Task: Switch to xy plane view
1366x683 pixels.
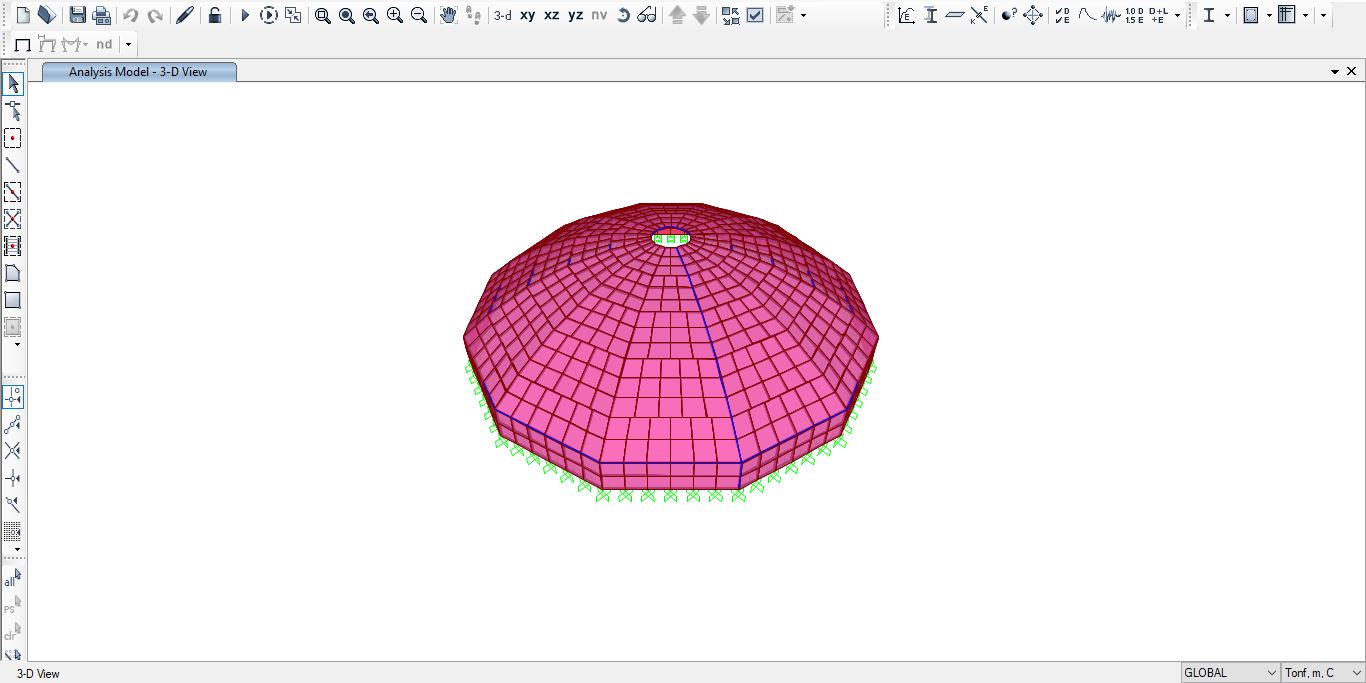Action: (527, 15)
